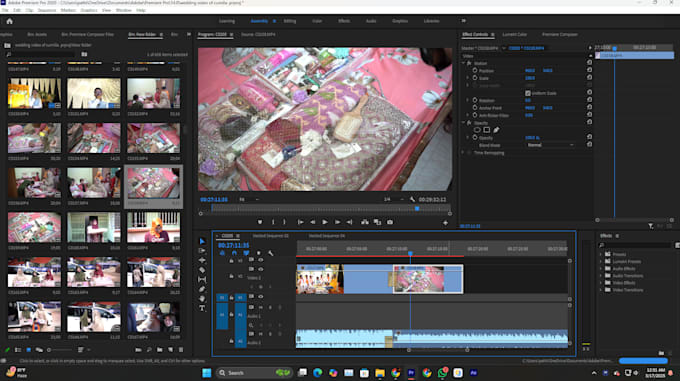
Task: Create 4-point rectangle mask under Opacity
Action: coord(487,130)
